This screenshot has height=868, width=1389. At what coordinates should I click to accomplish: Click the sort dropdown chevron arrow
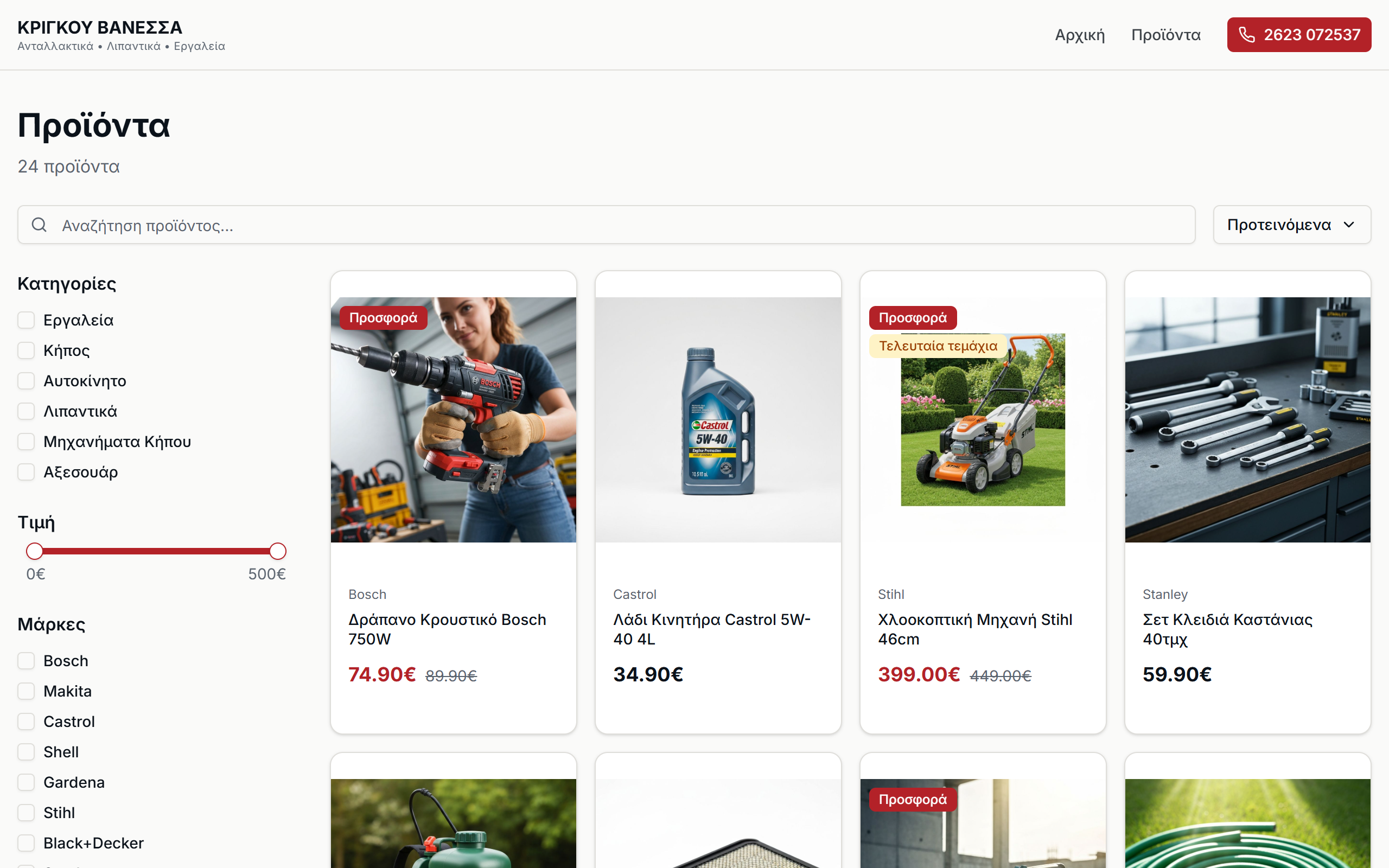pos(1349,225)
